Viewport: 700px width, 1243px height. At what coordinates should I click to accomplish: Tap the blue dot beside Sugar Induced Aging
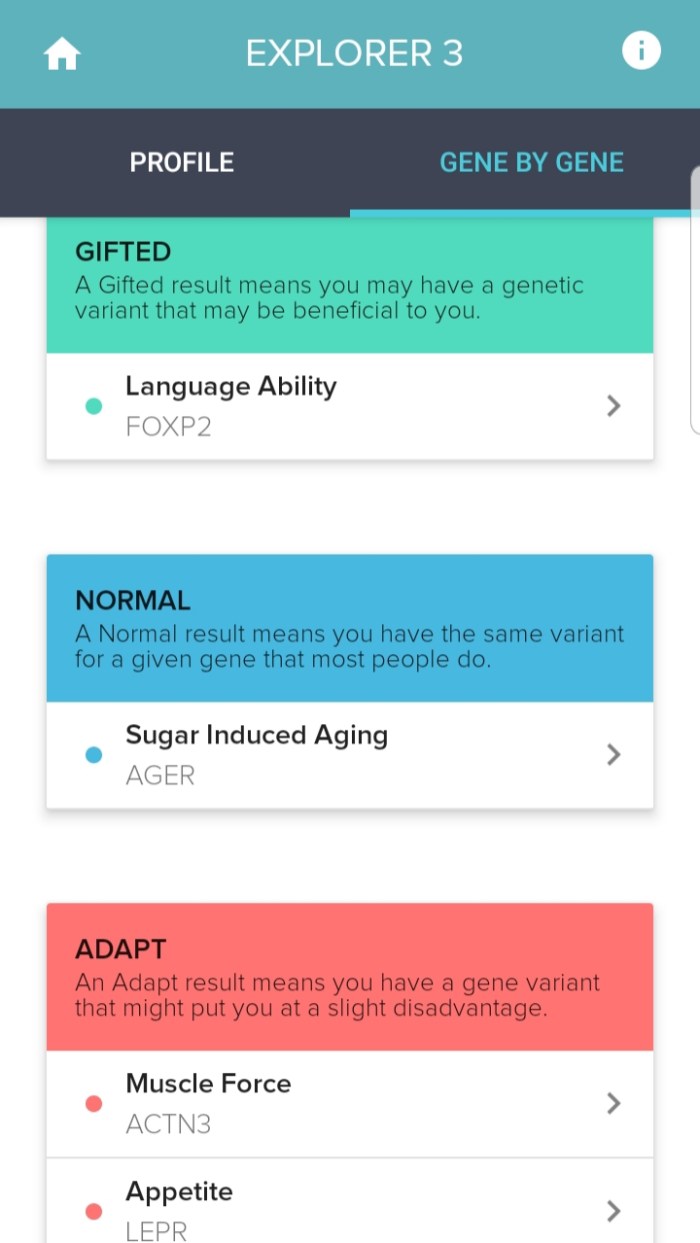tap(94, 755)
